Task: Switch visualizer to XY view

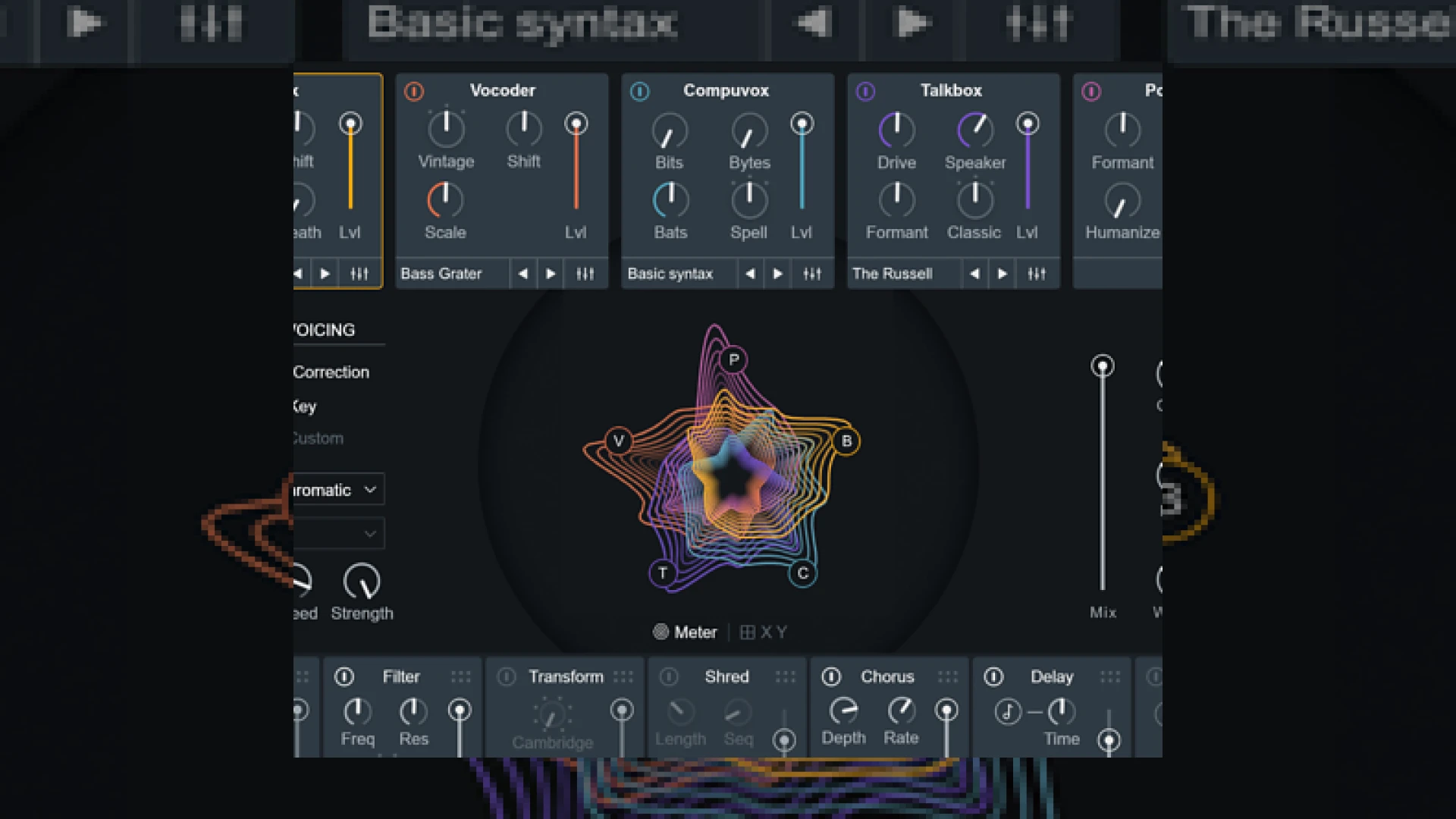Action: 764,632
